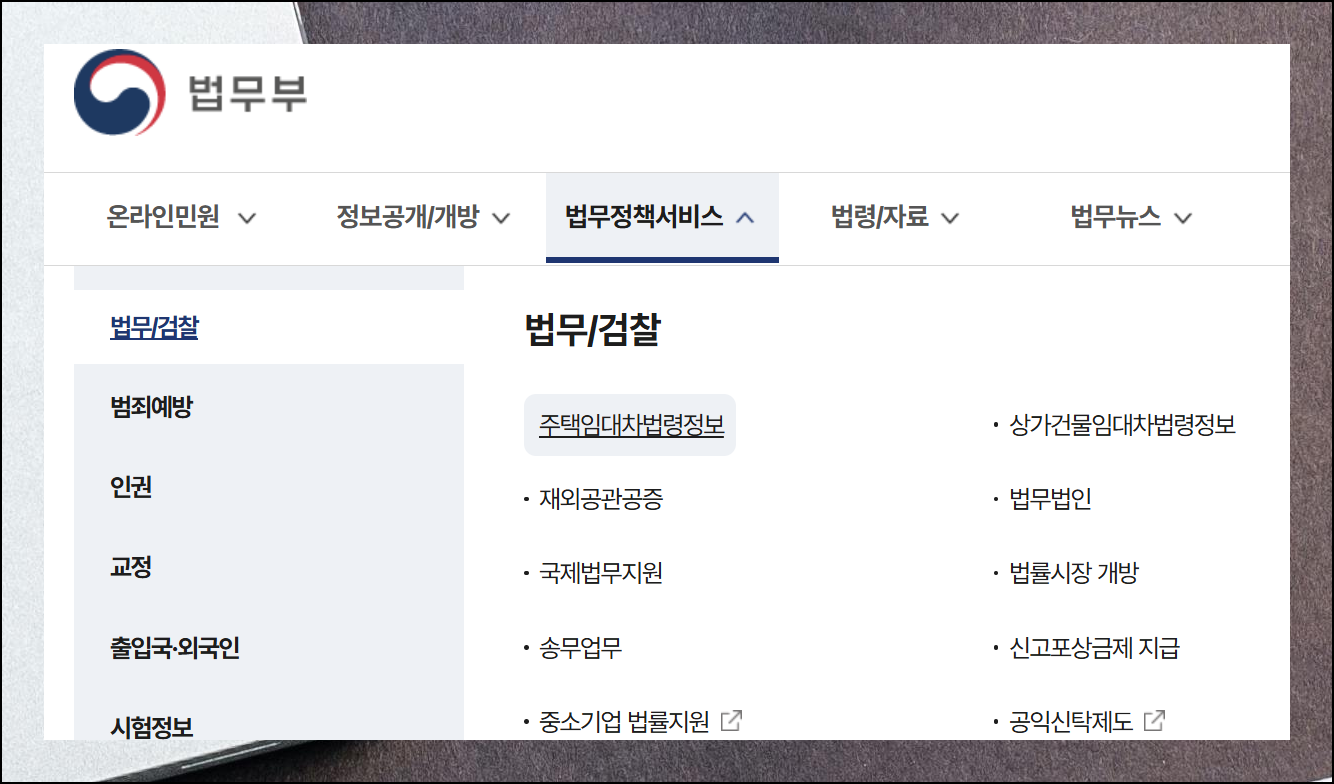Select 인권 in the side submenu
The height and width of the screenshot is (784, 1334).
pyautogui.click(x=131, y=487)
